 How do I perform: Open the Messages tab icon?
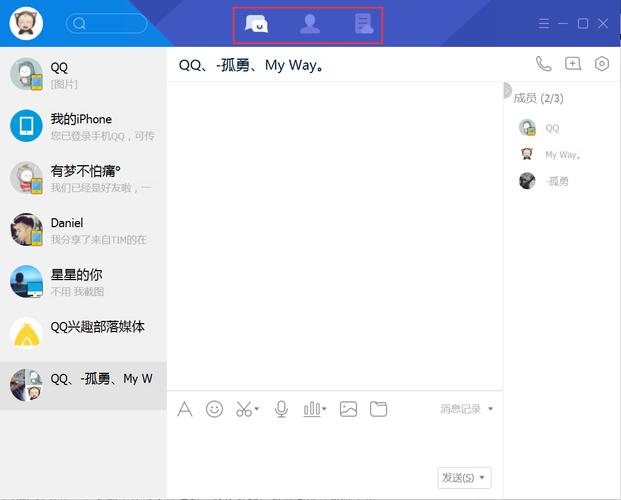point(256,24)
